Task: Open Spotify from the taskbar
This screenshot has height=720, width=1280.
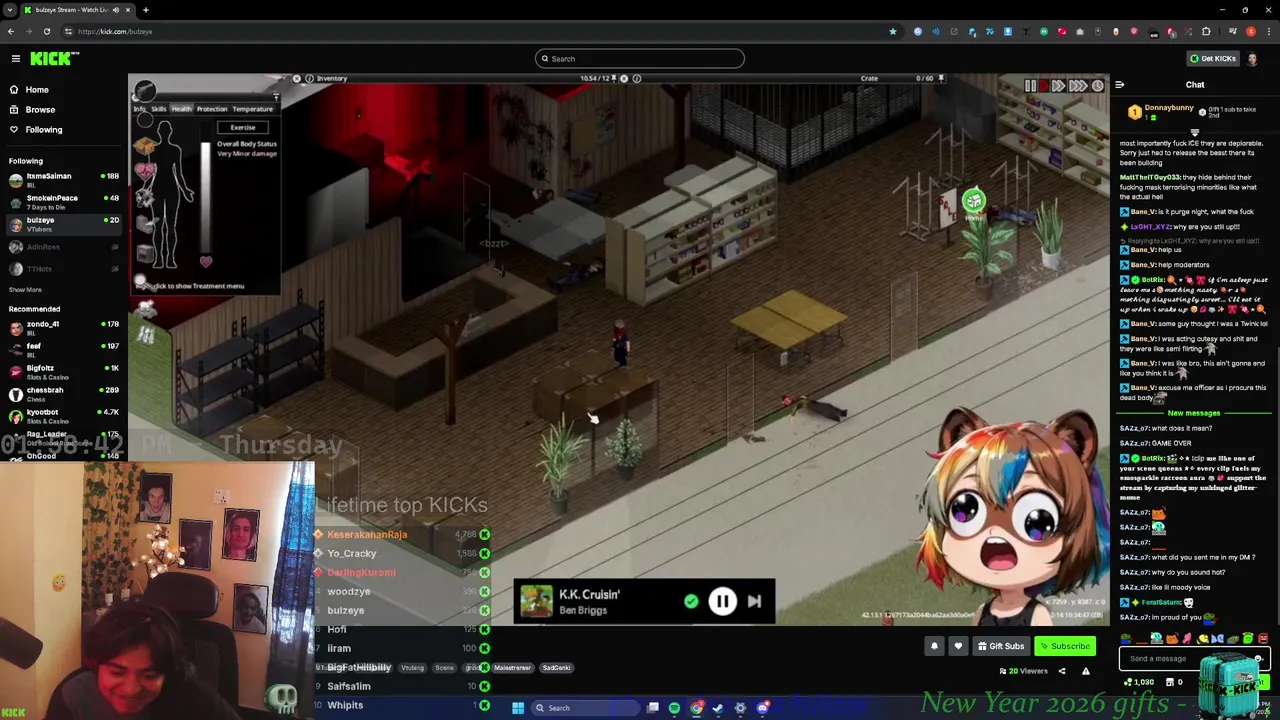Action: tap(674, 708)
